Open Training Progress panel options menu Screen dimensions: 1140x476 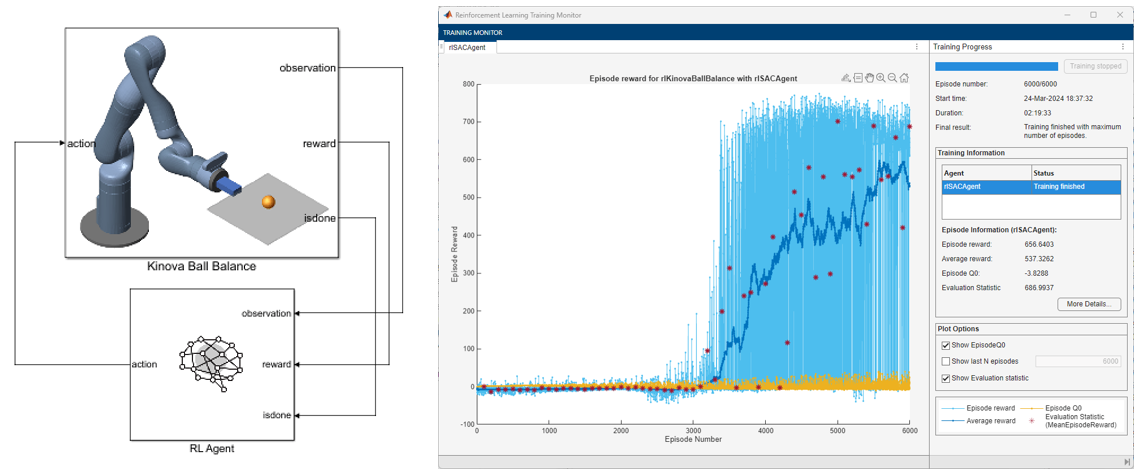[x=1123, y=47]
